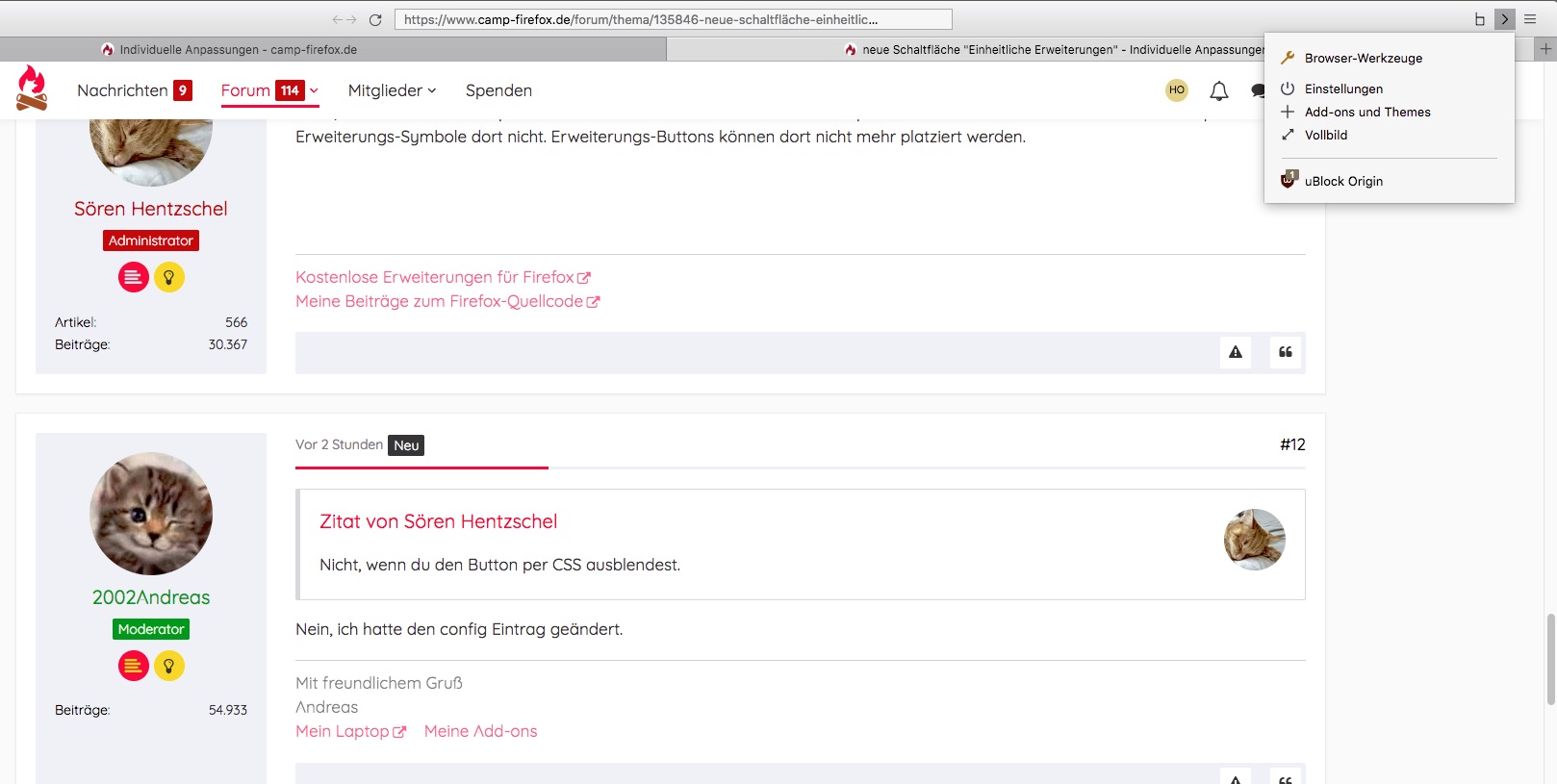Click the Moderator rank badge
Viewport: 1557px width, 784px height.
click(151, 629)
